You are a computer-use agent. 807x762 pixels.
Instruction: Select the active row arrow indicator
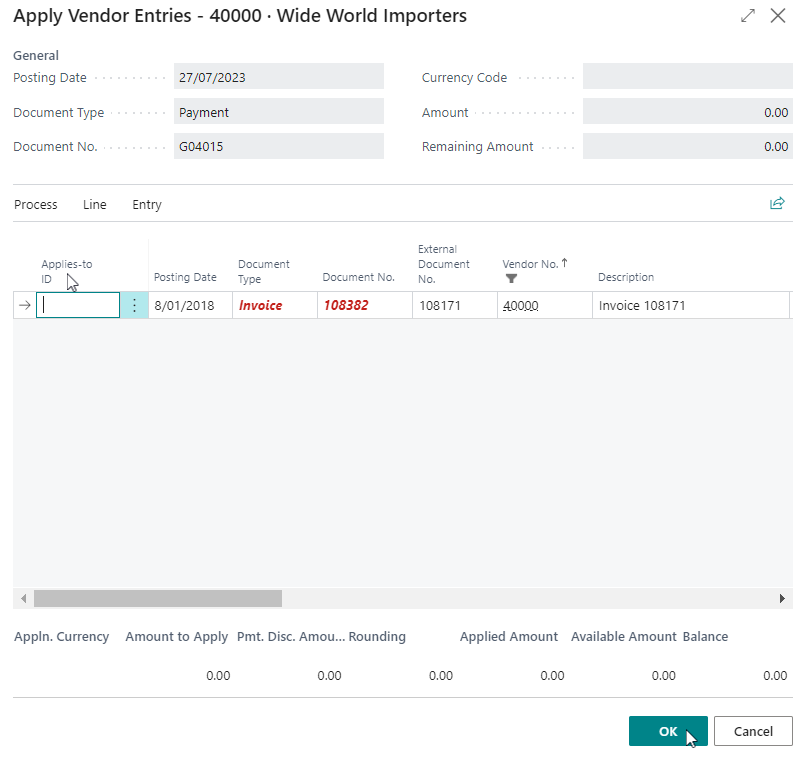click(22, 305)
